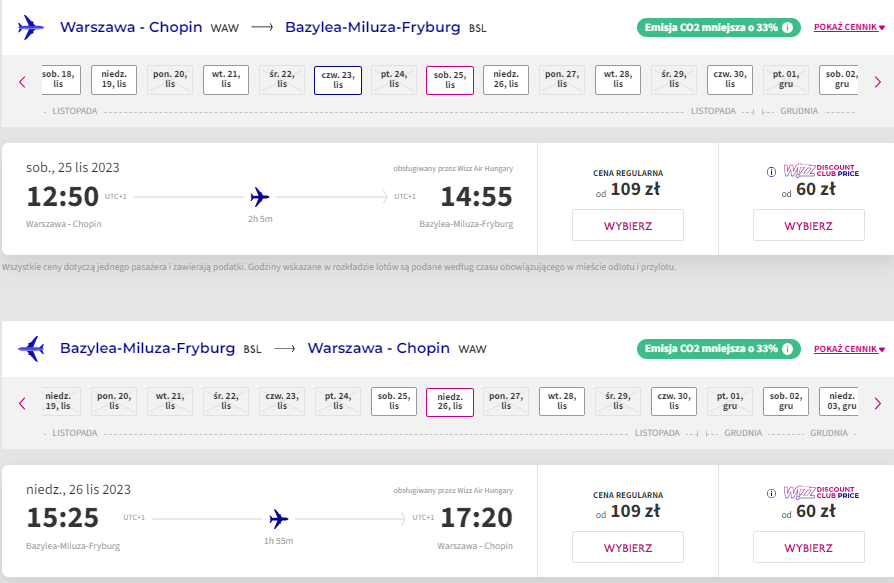Show next dates in outbound date carousel
The height and width of the screenshot is (583, 894).
tap(877, 82)
